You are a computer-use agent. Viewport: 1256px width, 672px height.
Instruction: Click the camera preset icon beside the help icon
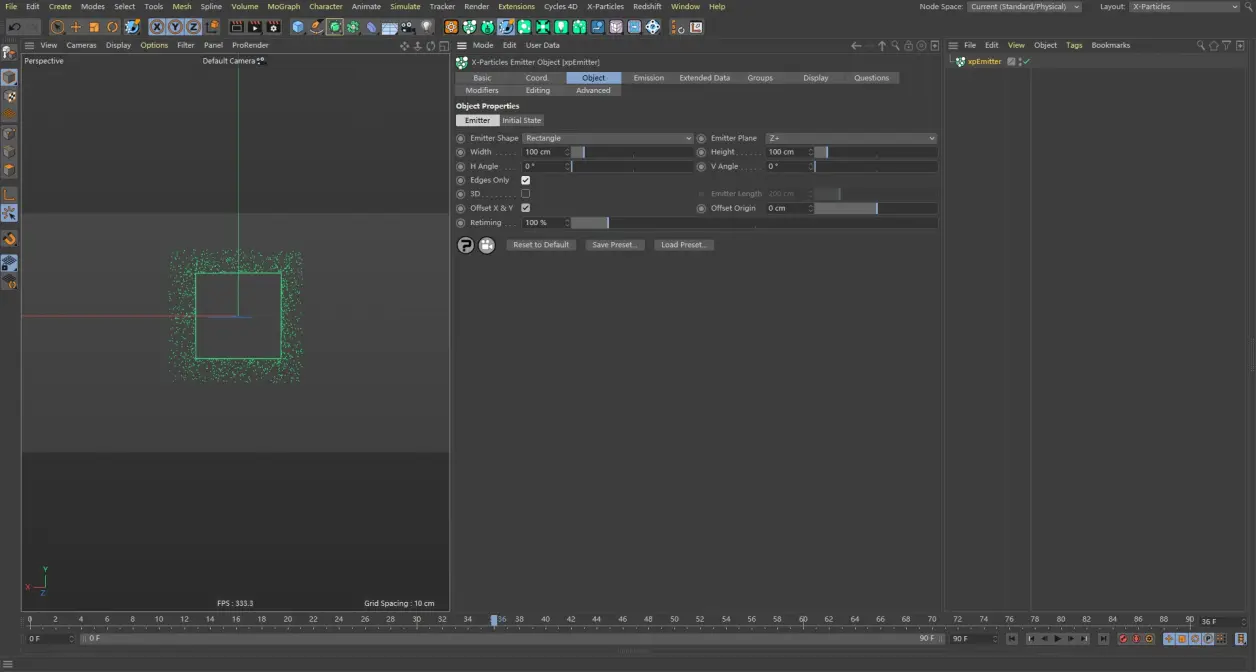click(487, 244)
